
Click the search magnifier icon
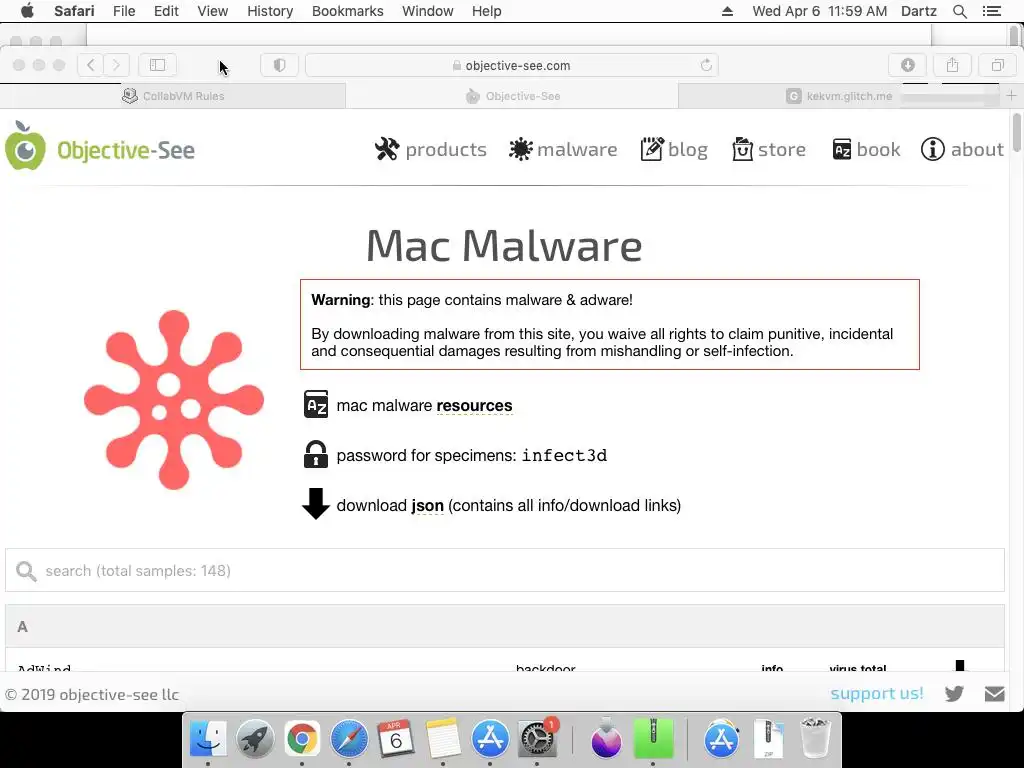point(26,571)
